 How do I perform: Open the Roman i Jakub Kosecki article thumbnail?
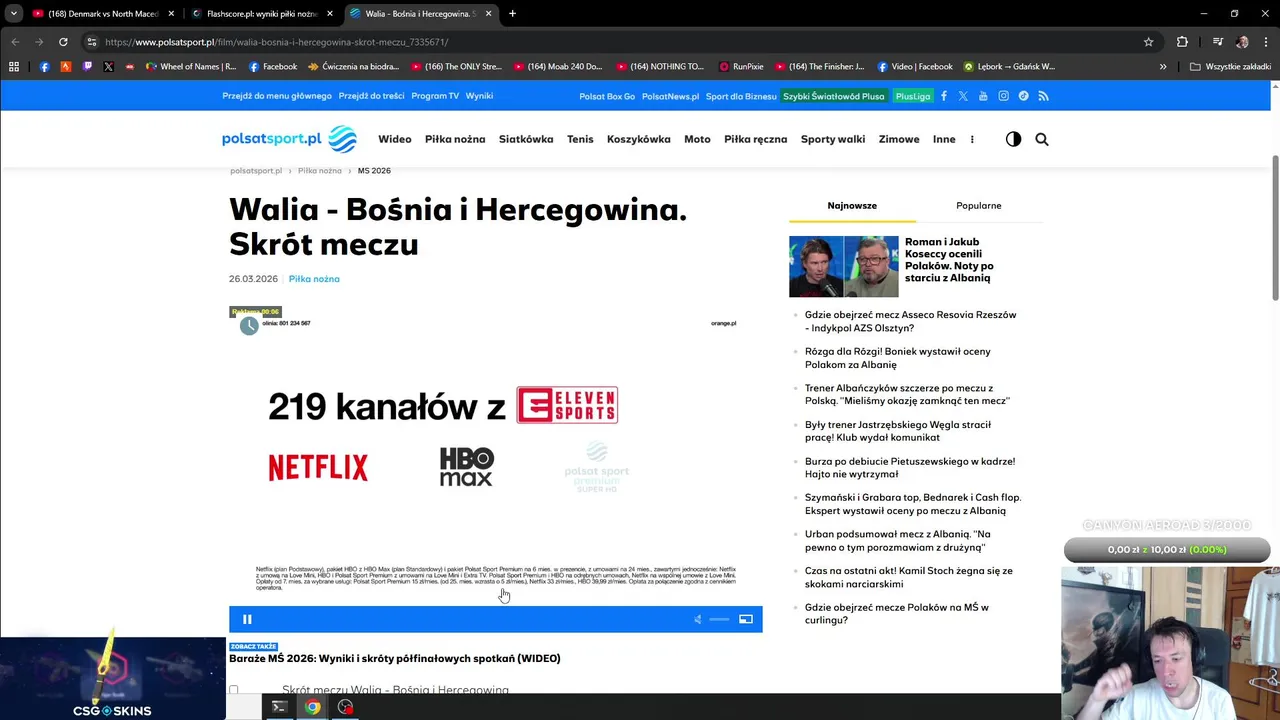pyautogui.click(x=844, y=266)
